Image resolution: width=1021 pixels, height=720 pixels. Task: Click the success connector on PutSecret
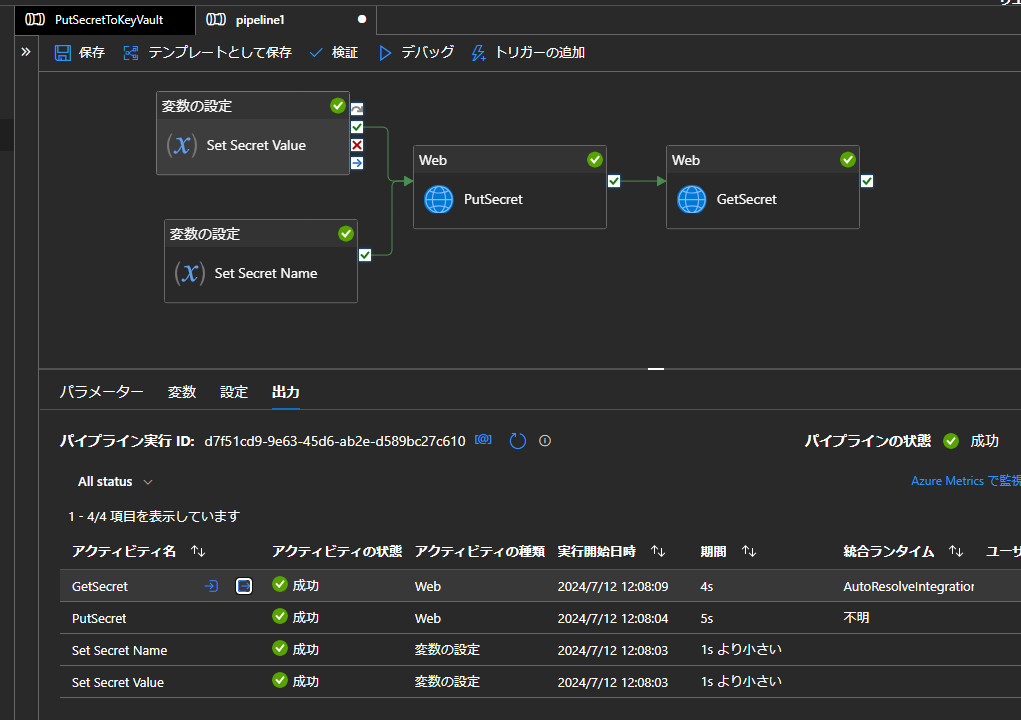(x=614, y=181)
